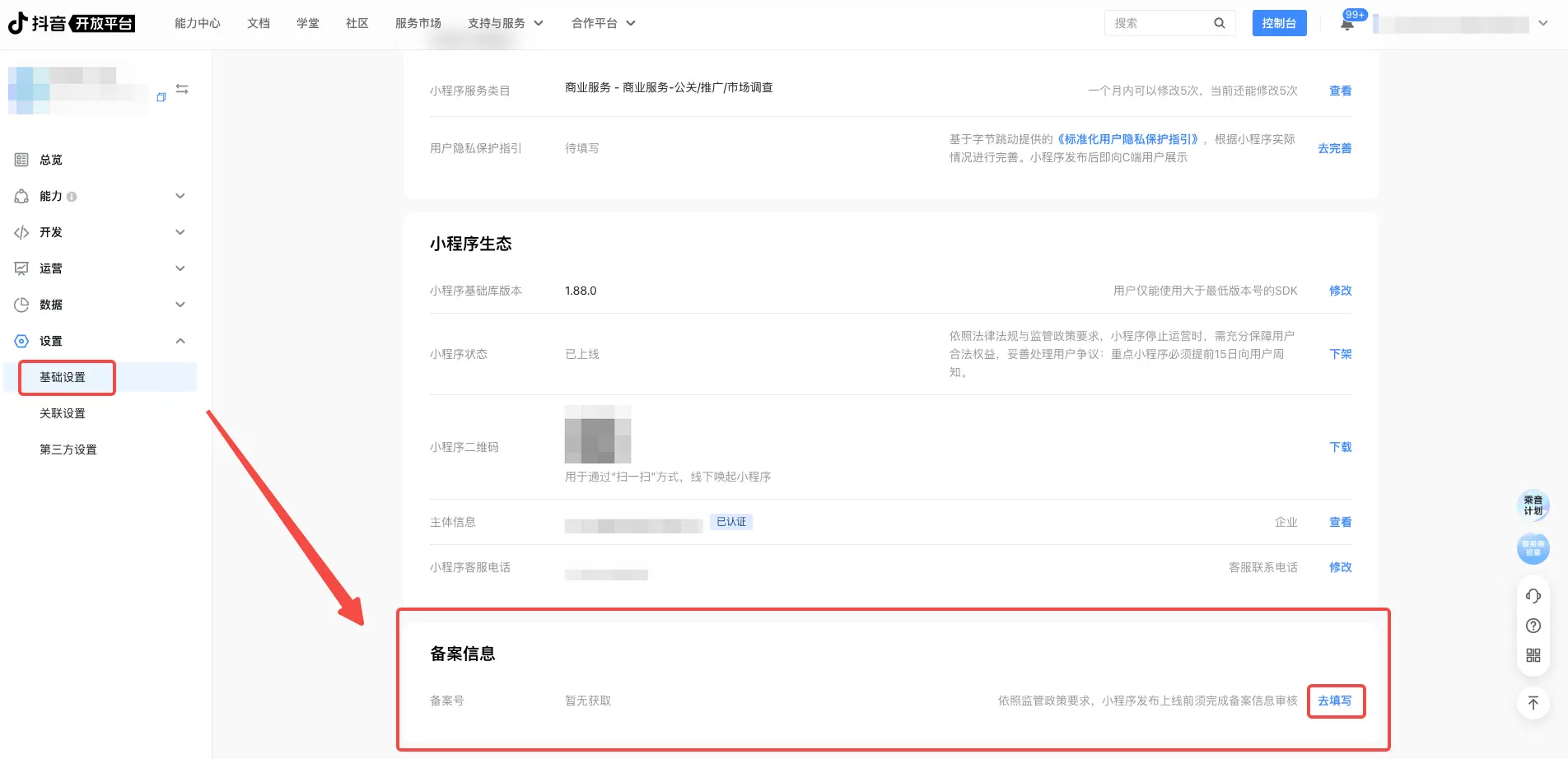Click the sidebar collapse swap icon

tap(182, 89)
